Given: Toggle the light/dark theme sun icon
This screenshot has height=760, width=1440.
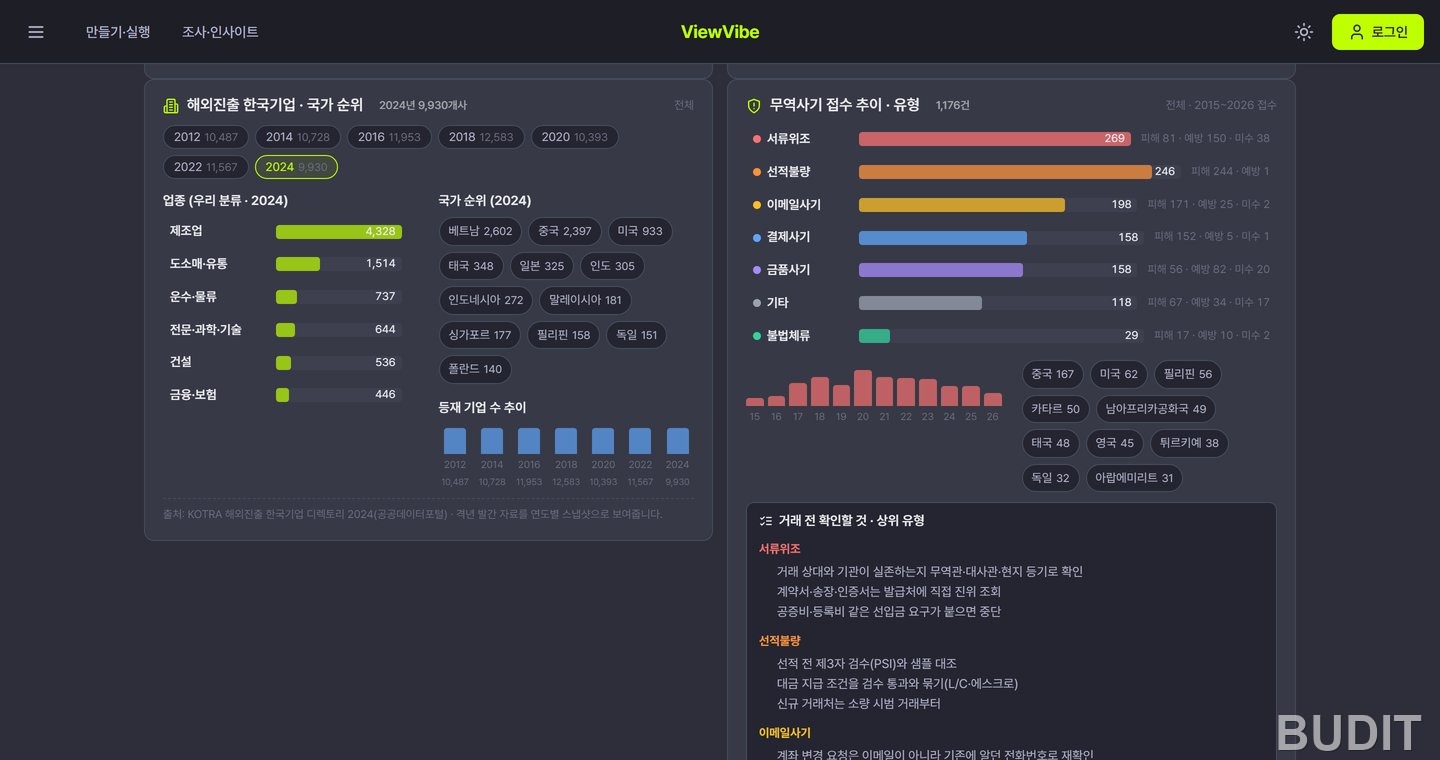Looking at the screenshot, I should coord(1303,32).
